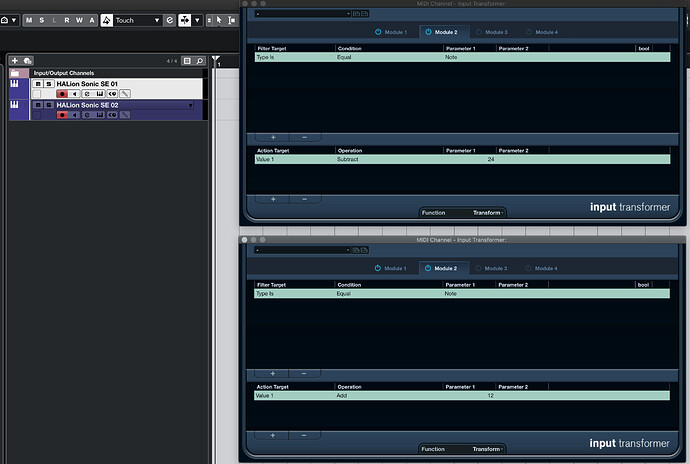Open HALion Sonic SE 02 track name dropdown arrow
690x464 pixels.
tap(191, 105)
